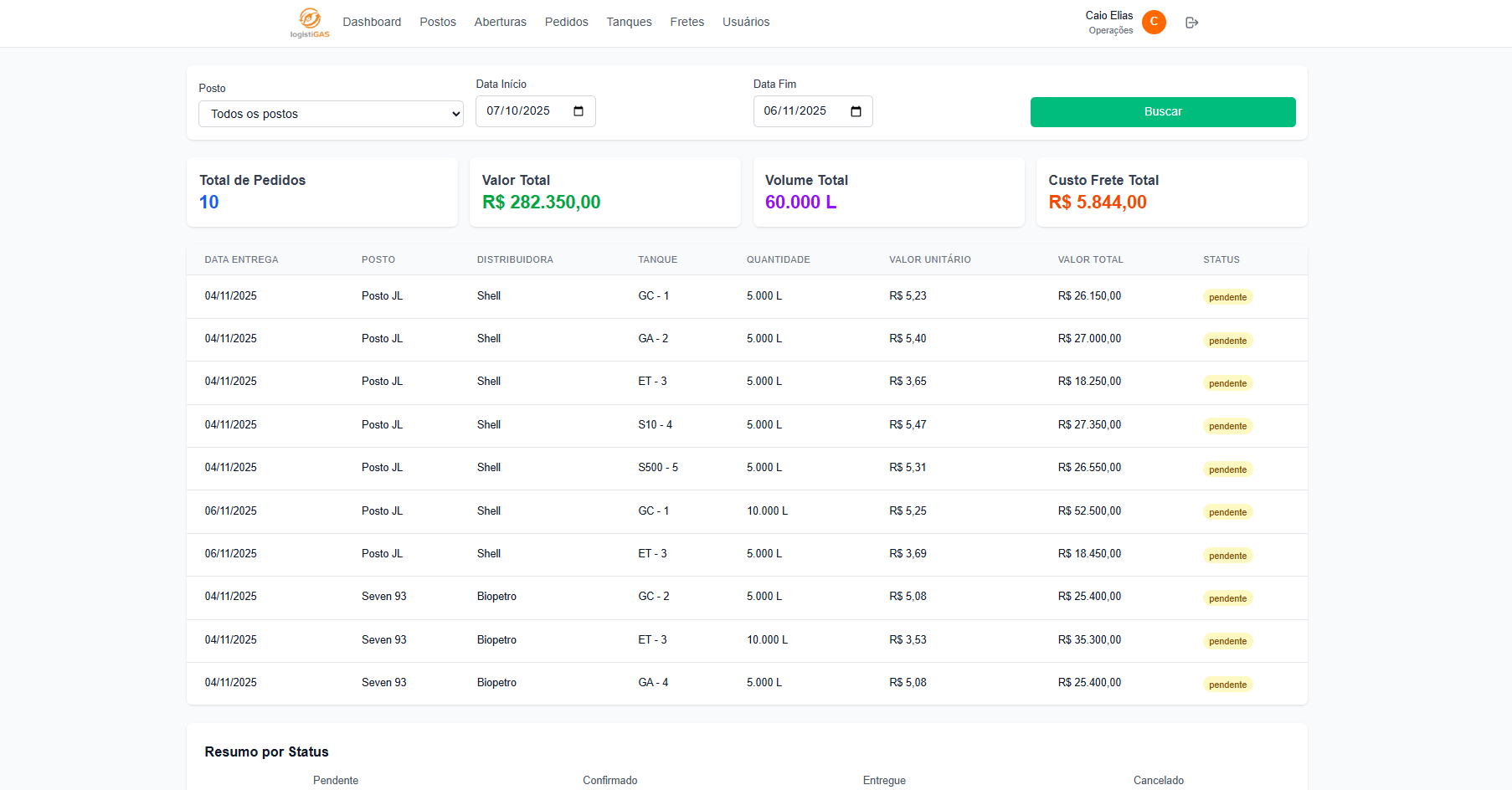Click pendente badge on the first order row
Screen dimensions: 1512x790
1227,297
